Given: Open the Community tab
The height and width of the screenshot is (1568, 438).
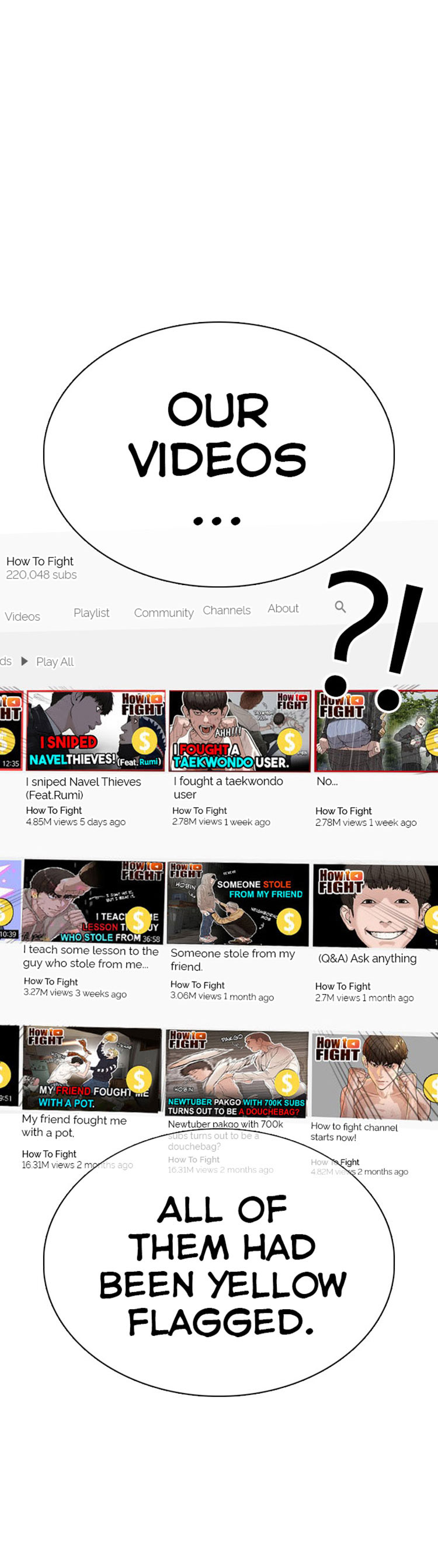Looking at the screenshot, I should coord(164,613).
